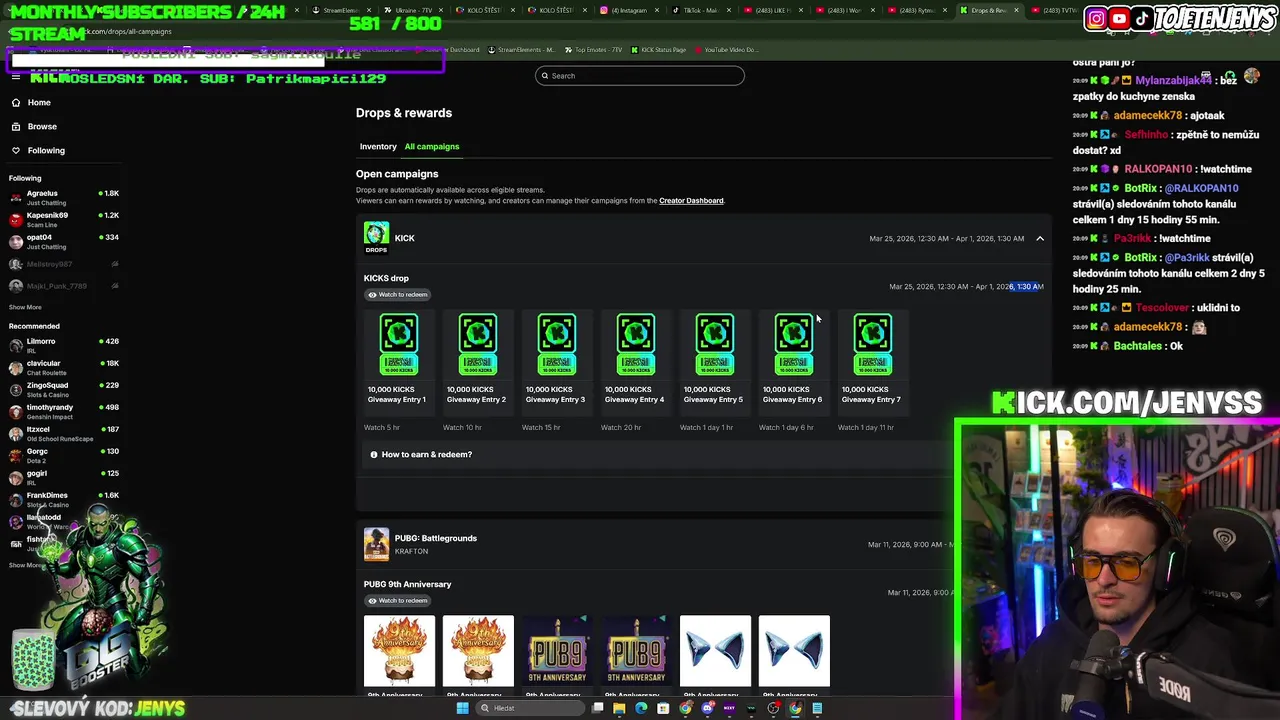Open Gorgc recommended channel

[64, 455]
